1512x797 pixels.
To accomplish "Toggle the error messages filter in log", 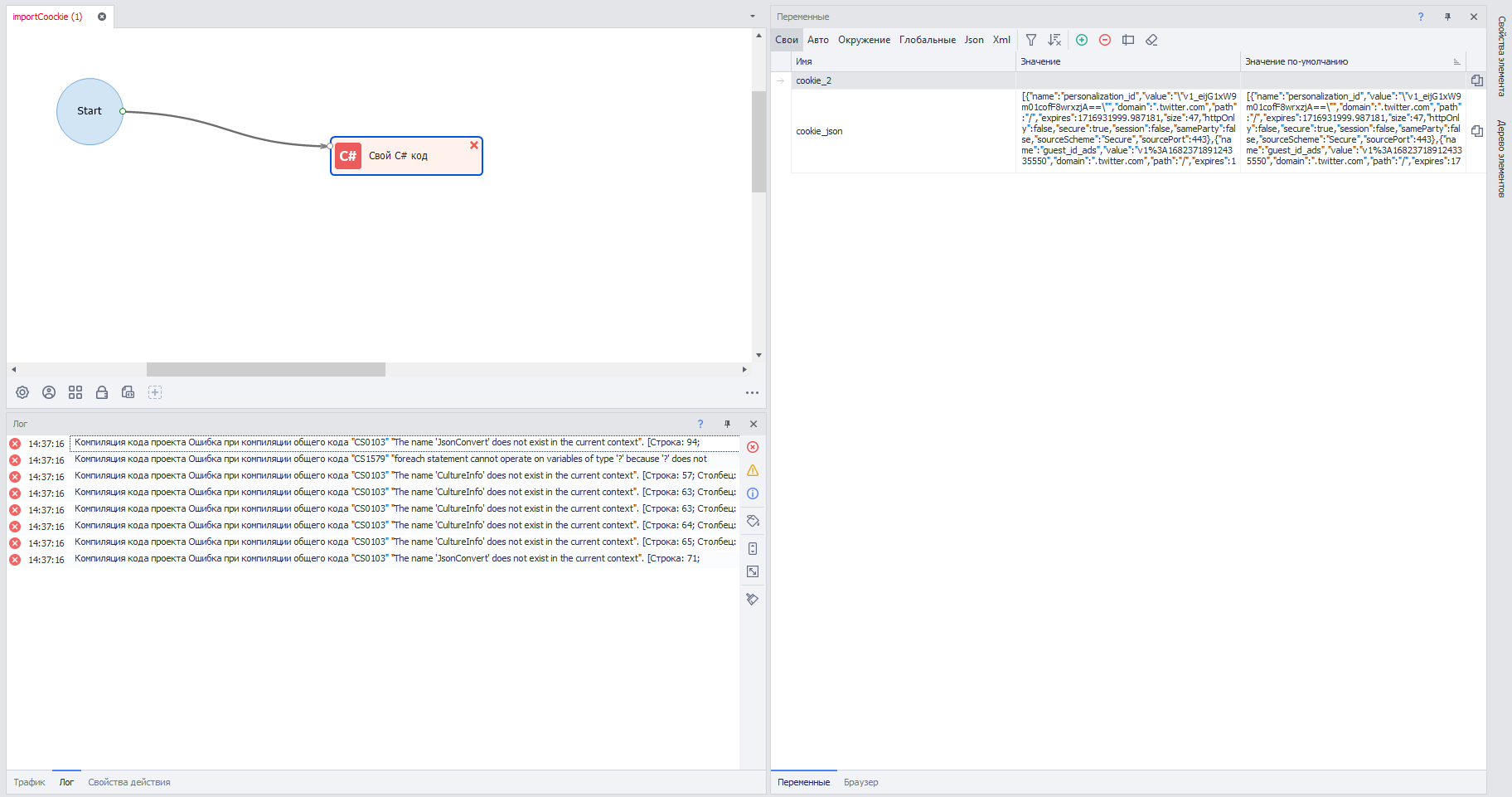I will point(753,447).
